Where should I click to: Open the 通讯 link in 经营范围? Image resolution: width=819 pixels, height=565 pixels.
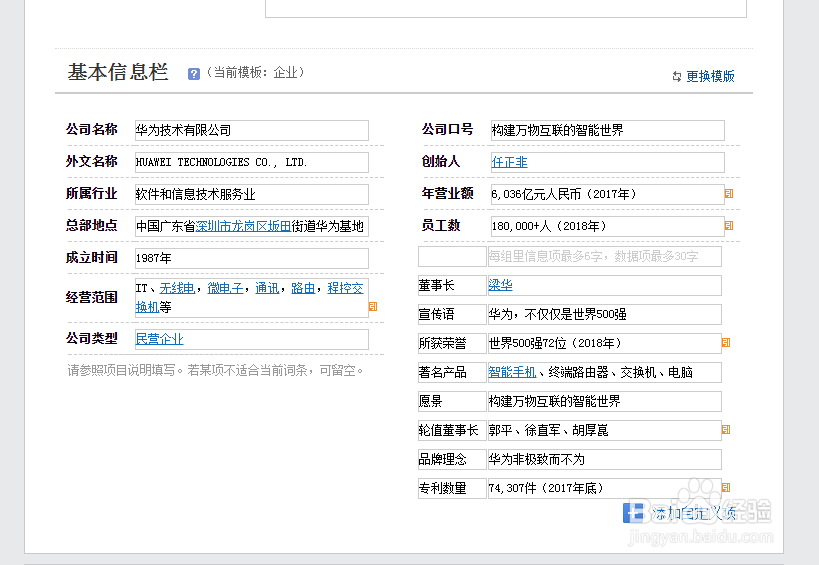click(267, 288)
